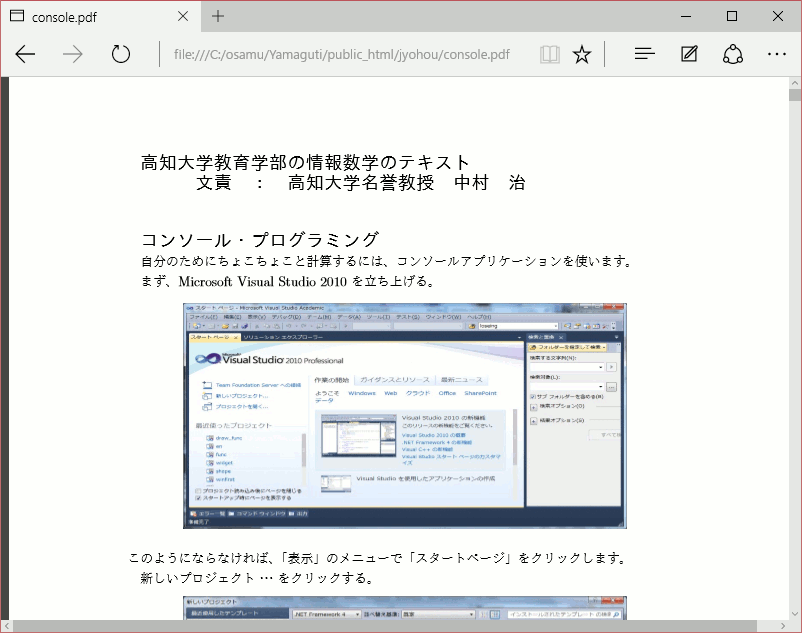Go back to the previous page
802x633 pixels.
click(25, 54)
